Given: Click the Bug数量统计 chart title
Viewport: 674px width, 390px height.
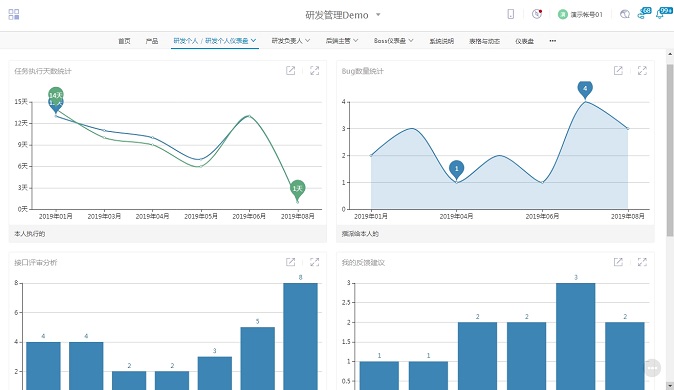Looking at the screenshot, I should pyautogui.click(x=362, y=71).
